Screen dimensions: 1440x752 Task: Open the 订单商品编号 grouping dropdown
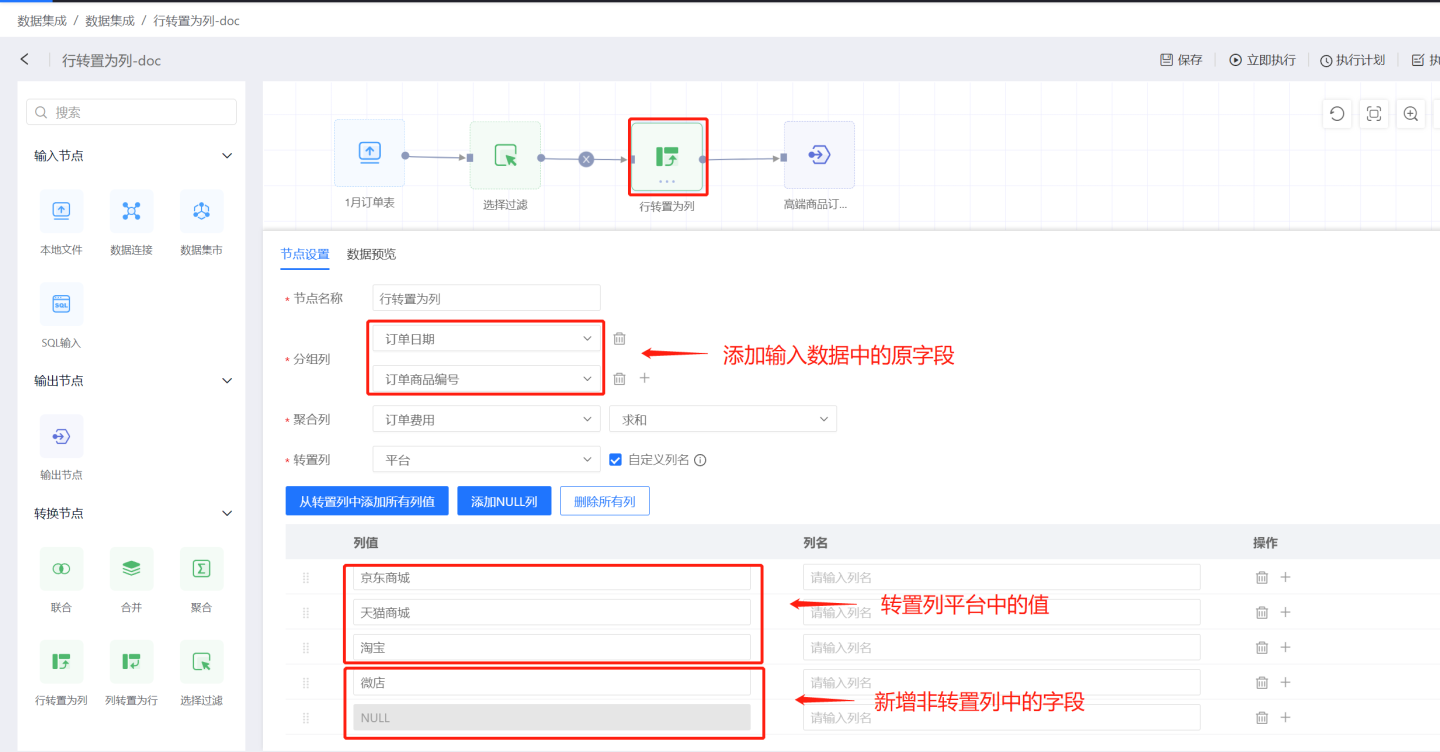pos(486,379)
